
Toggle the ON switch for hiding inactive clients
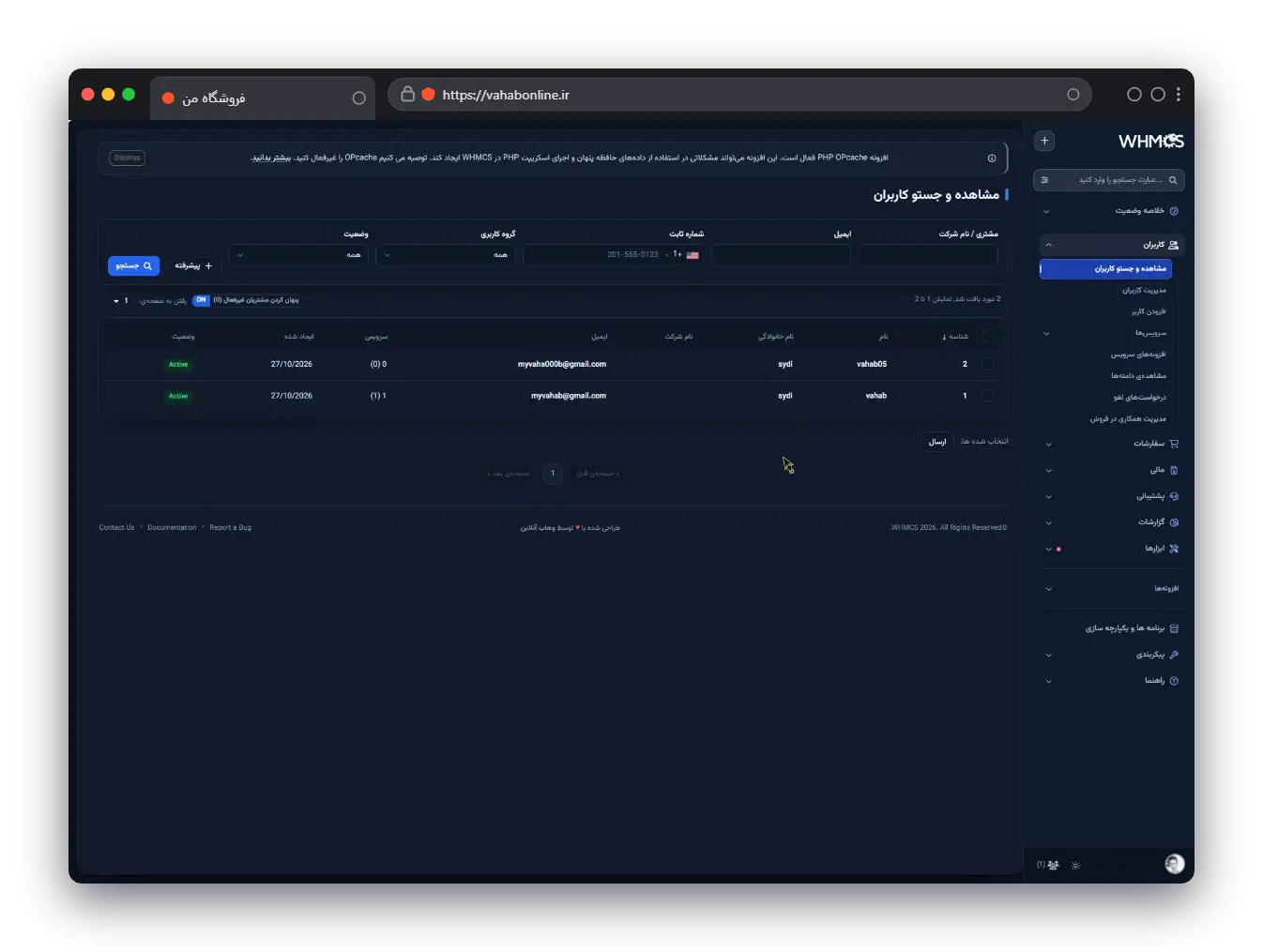pos(201,300)
